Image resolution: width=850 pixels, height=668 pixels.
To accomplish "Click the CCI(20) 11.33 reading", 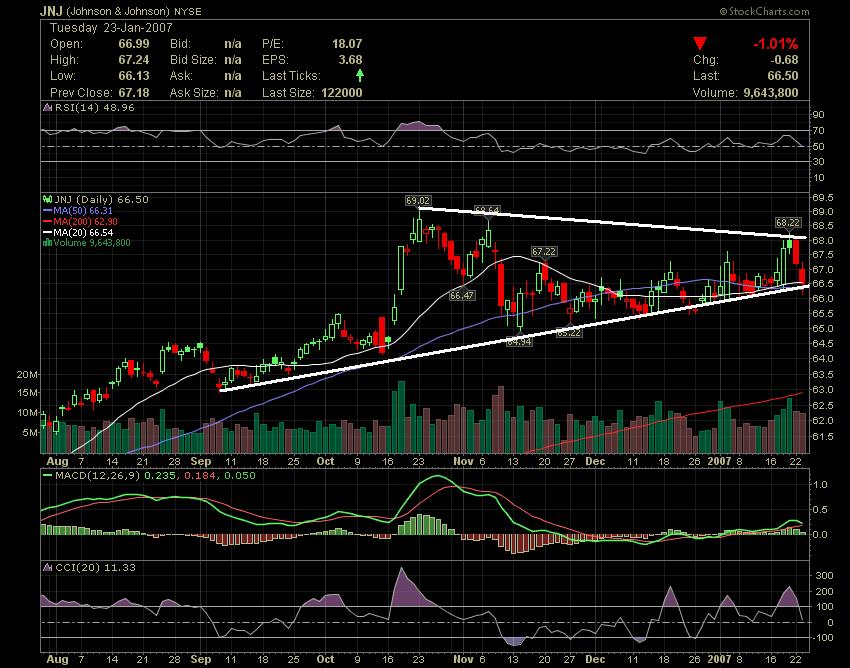I will 95,568.
